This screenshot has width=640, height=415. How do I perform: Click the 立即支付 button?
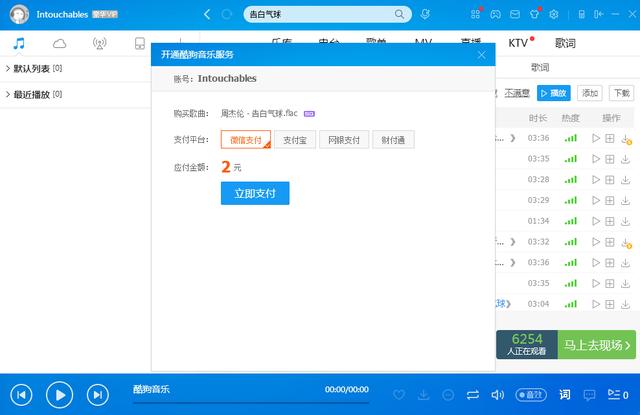coord(255,193)
